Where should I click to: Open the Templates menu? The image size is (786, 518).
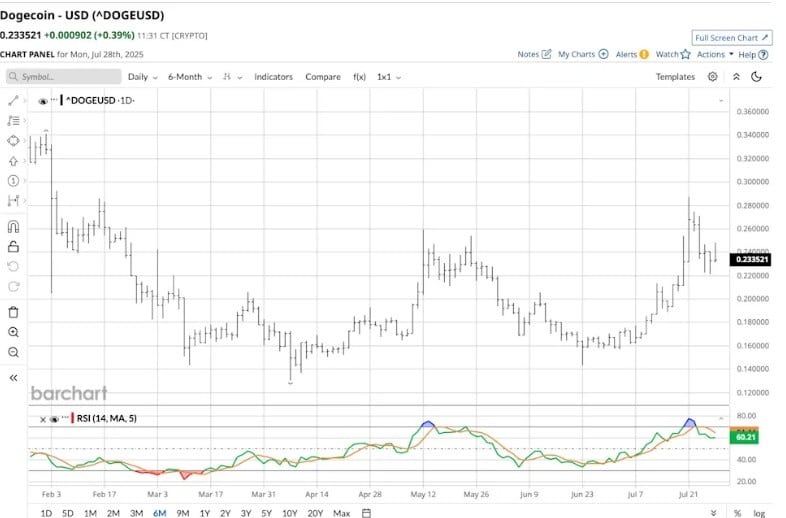(x=675, y=77)
